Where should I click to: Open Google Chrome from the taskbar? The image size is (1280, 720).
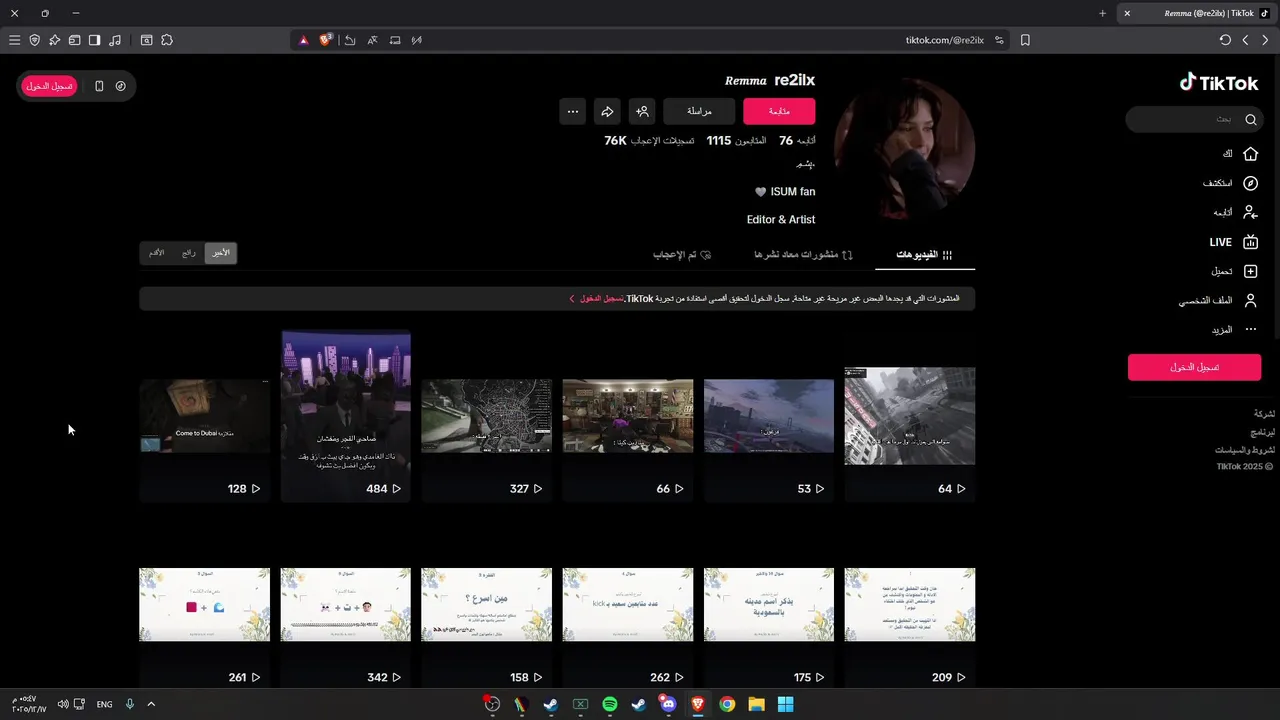[x=727, y=704]
